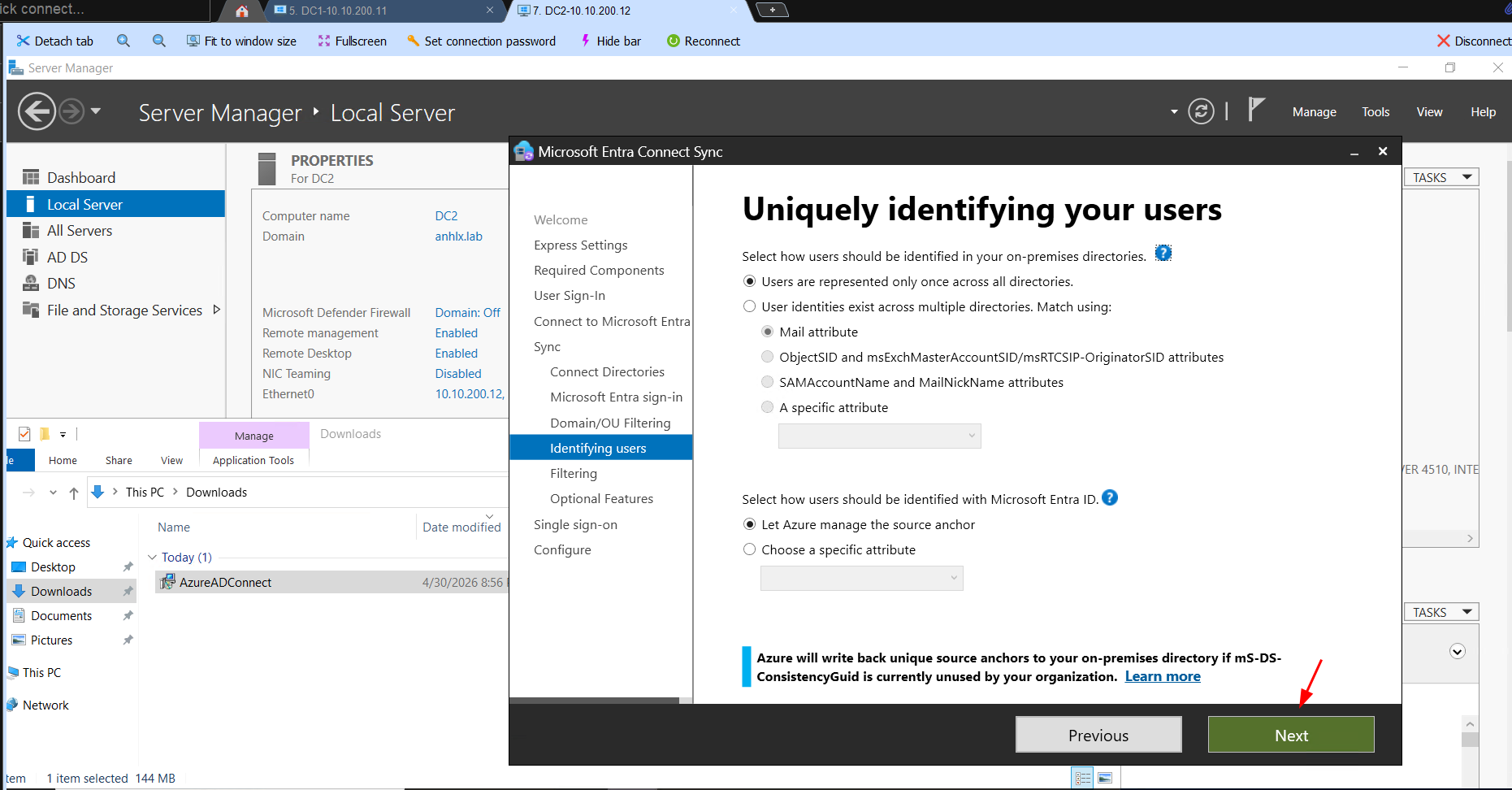Open the Home tab in File Explorer
Image resolution: width=1512 pixels, height=790 pixels.
click(x=63, y=460)
